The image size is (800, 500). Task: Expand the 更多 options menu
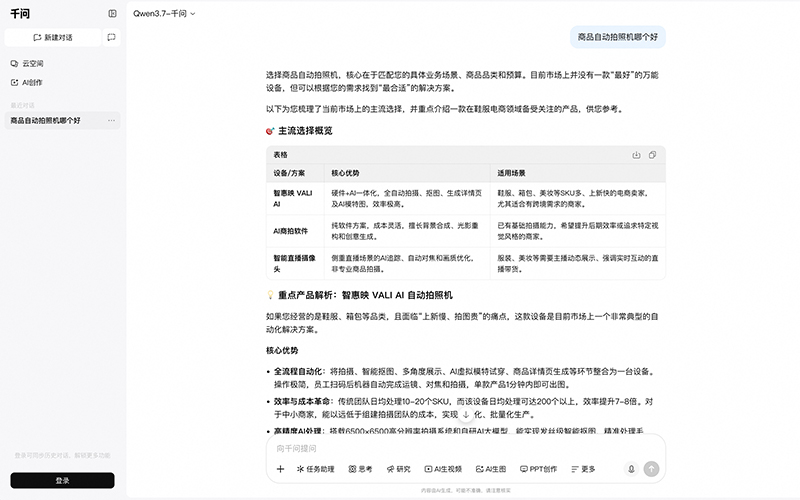pyautogui.click(x=583, y=469)
